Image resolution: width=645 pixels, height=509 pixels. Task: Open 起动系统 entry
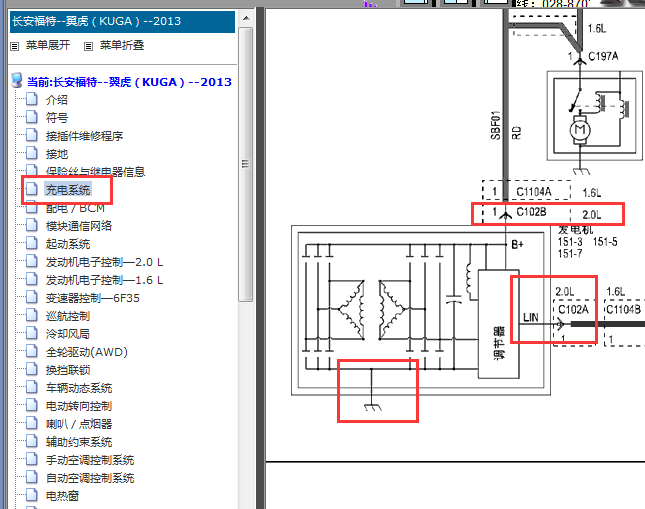tap(68, 244)
